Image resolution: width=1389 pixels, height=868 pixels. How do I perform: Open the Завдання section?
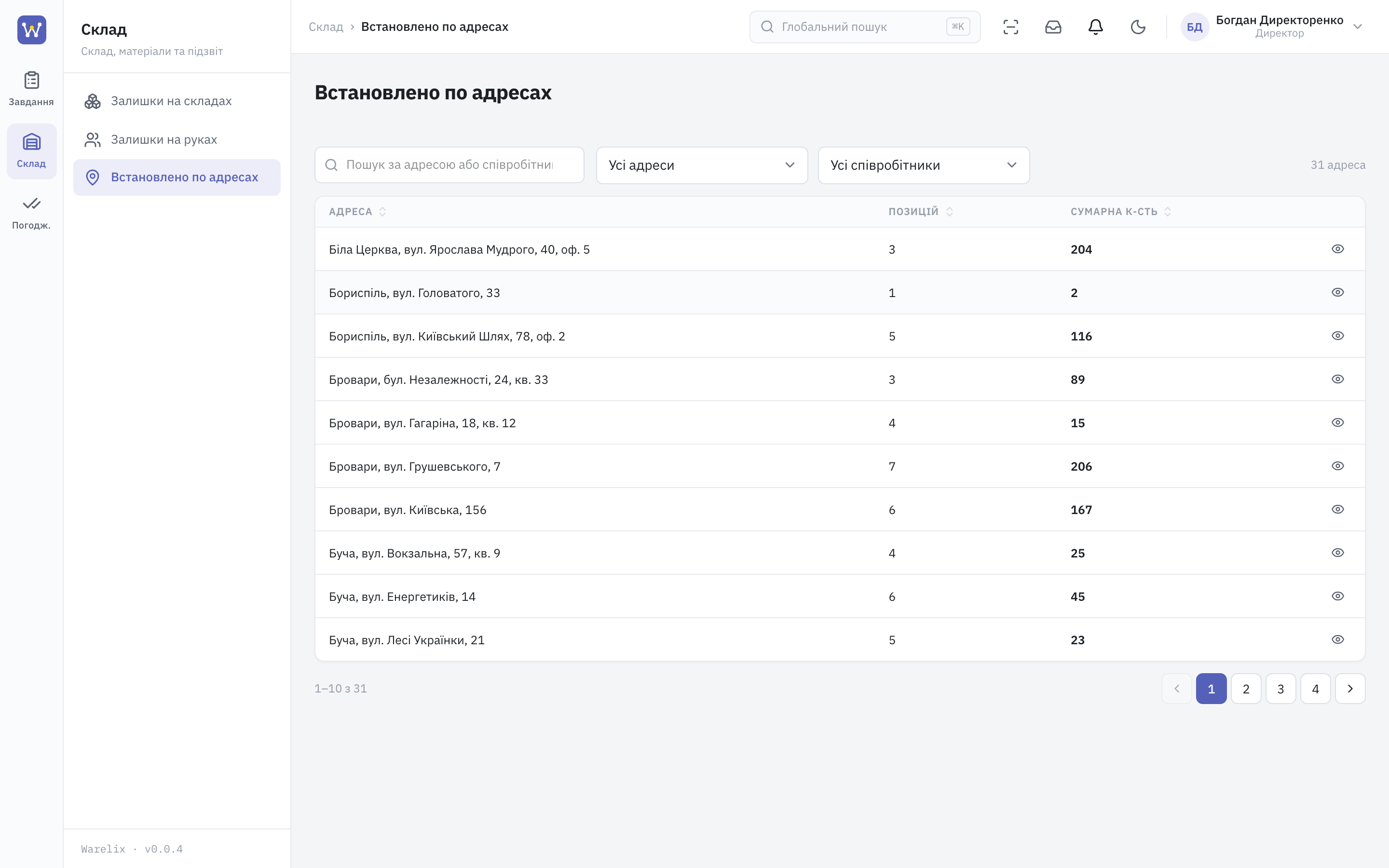pos(31,89)
